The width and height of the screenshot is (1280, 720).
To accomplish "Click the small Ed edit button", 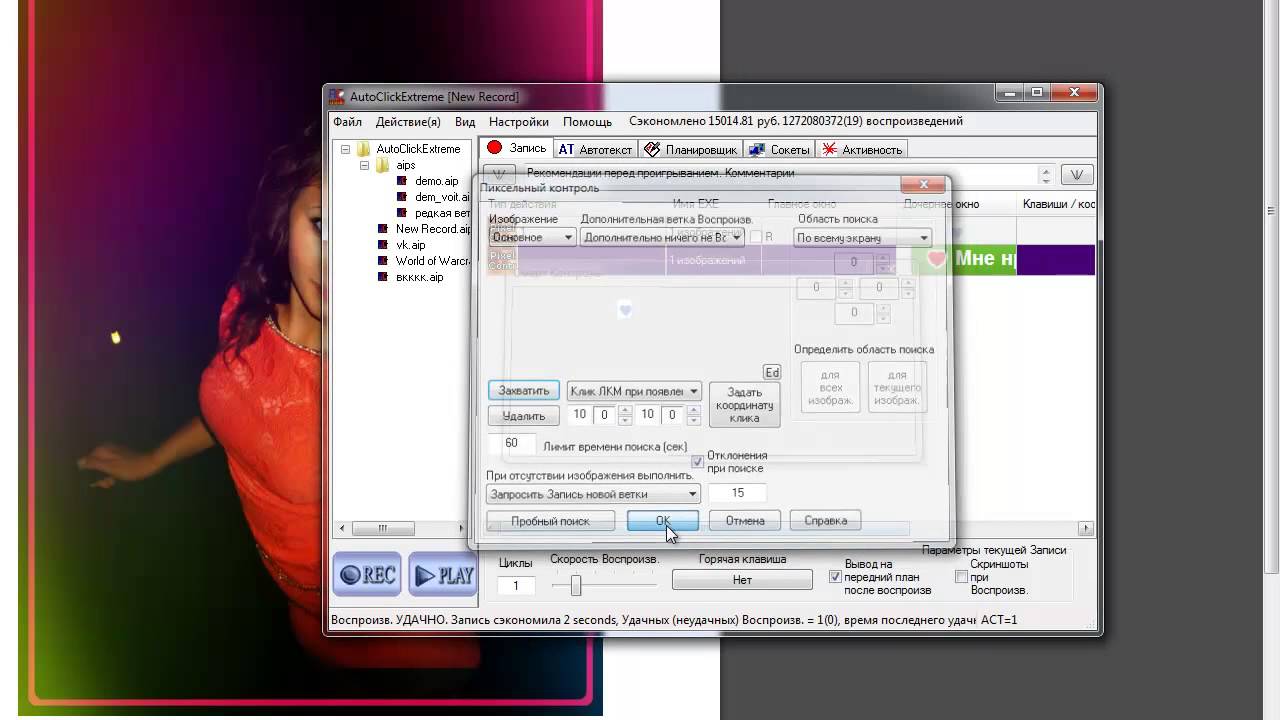I will point(772,373).
